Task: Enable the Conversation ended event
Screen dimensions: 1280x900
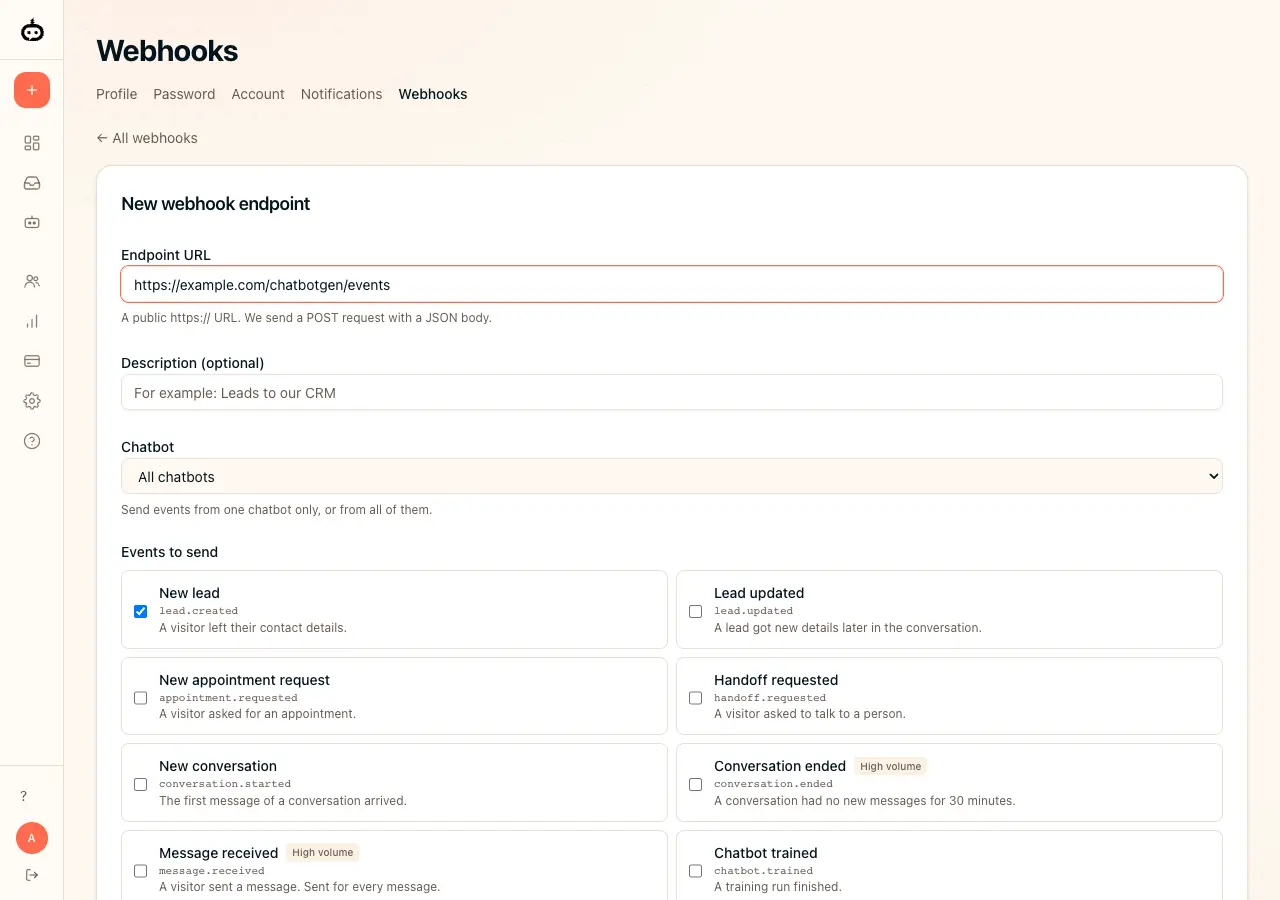Action: pyautogui.click(x=696, y=784)
